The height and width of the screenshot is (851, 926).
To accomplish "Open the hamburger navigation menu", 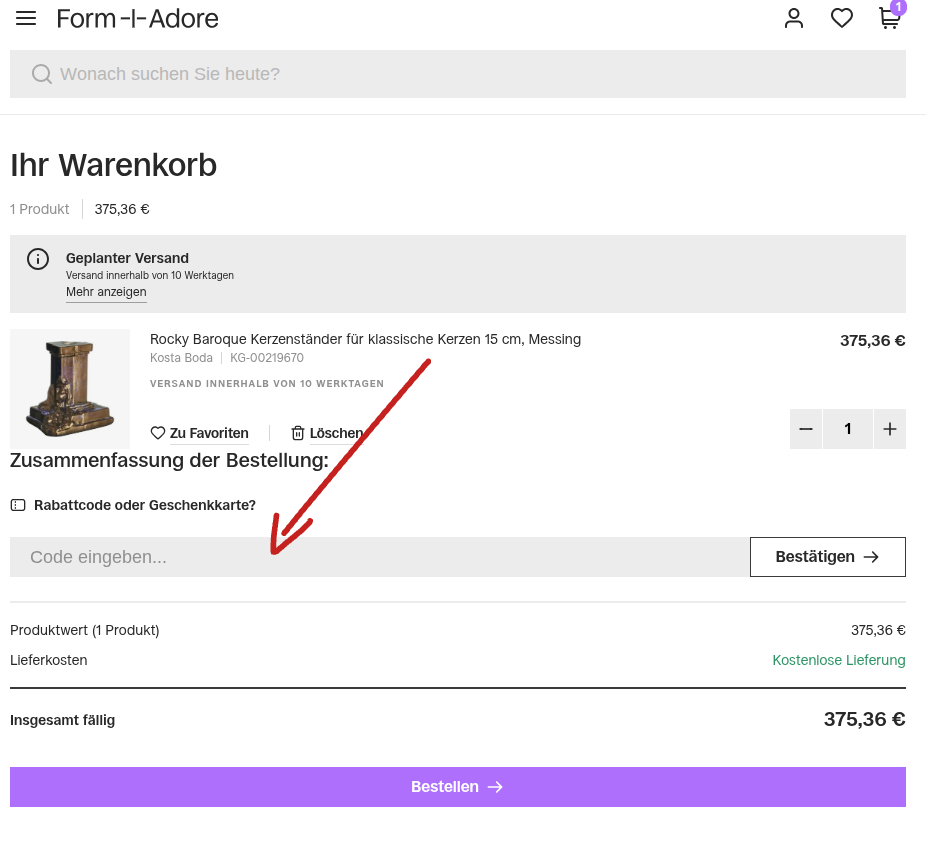I will (x=26, y=17).
